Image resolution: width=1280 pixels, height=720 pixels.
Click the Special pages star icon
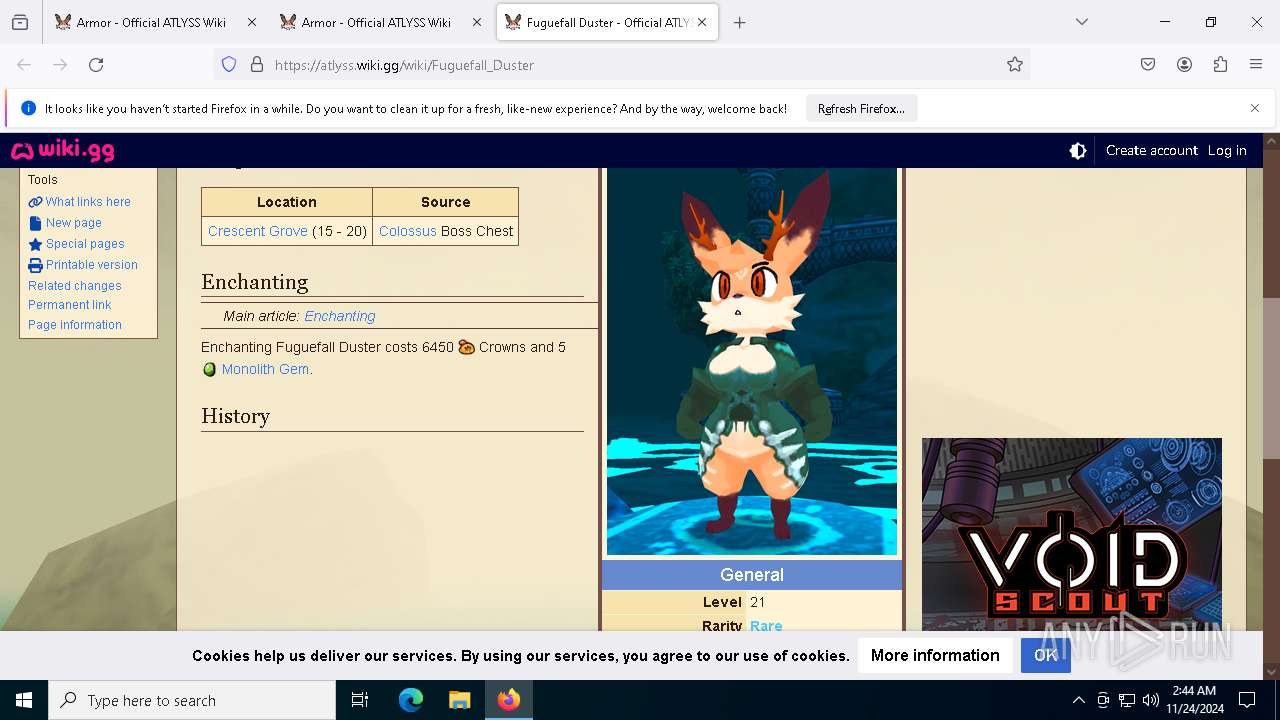(x=35, y=244)
